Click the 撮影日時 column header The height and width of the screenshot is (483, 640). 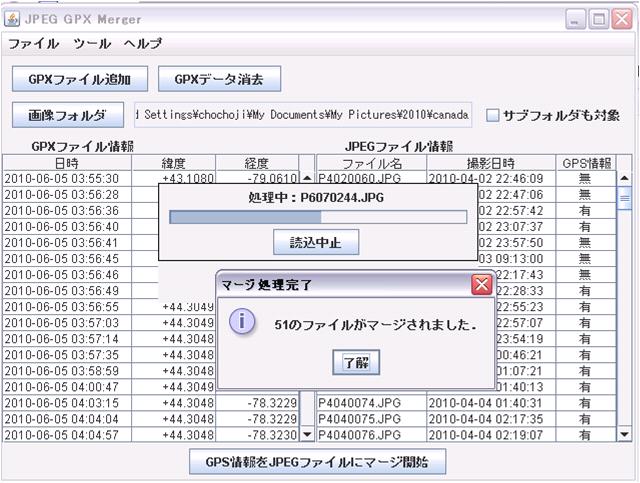tap(491, 163)
